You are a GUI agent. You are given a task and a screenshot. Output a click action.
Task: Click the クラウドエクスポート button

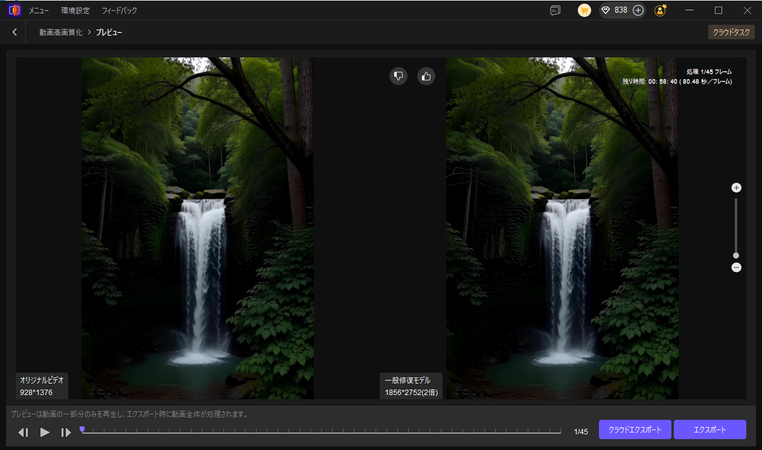[634, 429]
